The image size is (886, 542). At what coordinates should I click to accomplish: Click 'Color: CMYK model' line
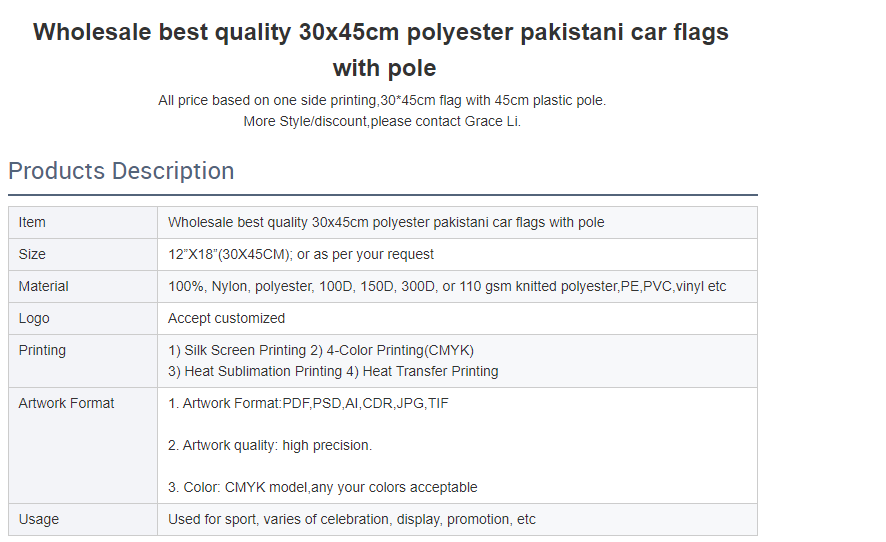(x=323, y=487)
